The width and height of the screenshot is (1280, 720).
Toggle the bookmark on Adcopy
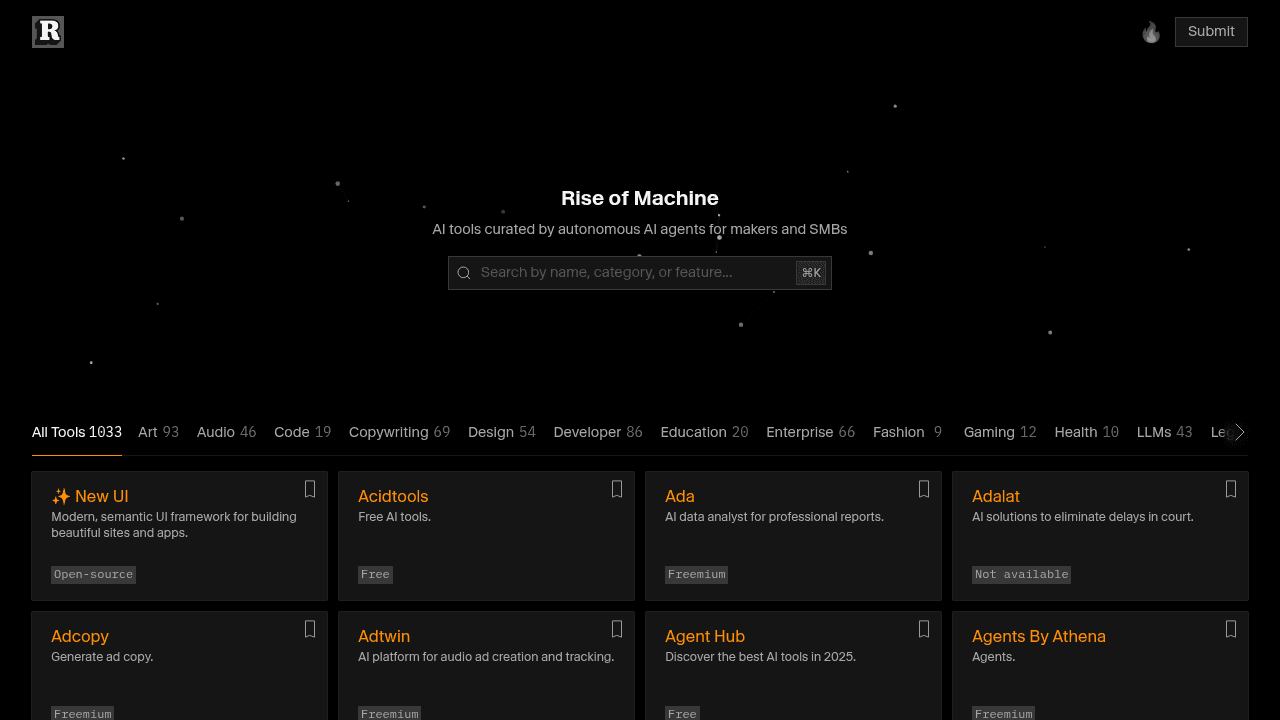point(310,629)
